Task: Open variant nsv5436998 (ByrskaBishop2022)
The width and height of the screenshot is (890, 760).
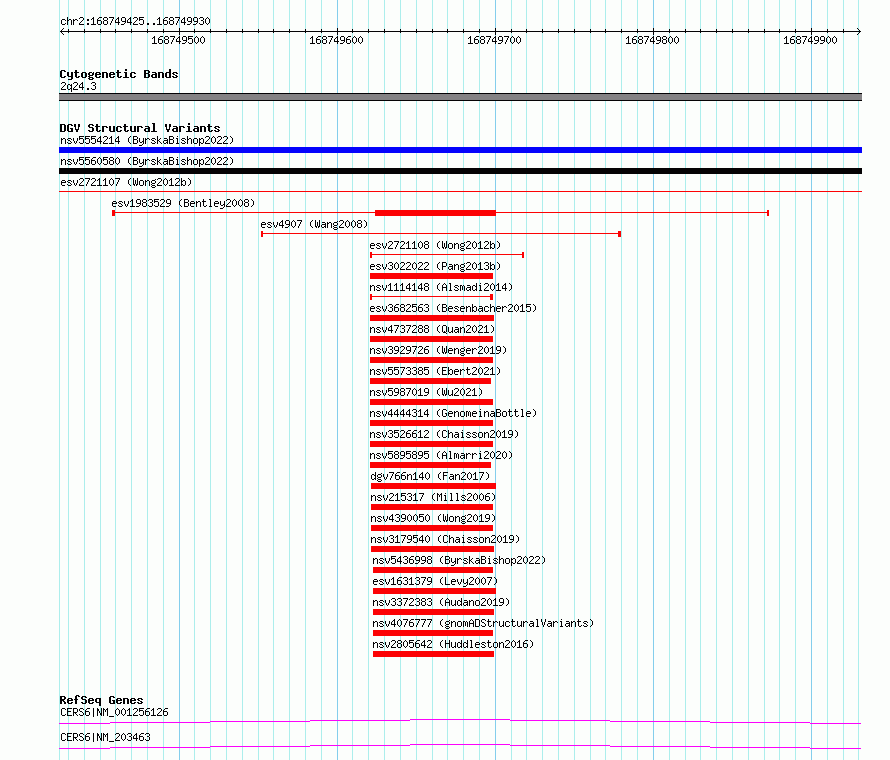Action: [x=459, y=560]
